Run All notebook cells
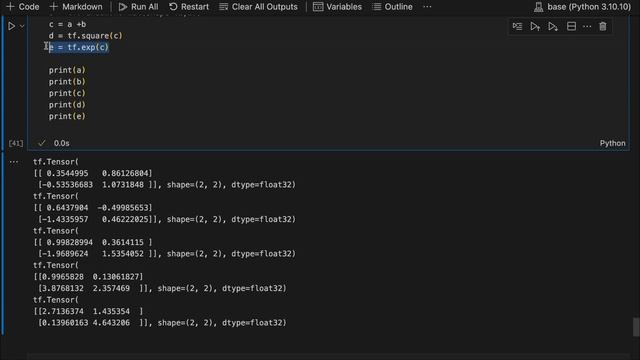 coord(138,7)
